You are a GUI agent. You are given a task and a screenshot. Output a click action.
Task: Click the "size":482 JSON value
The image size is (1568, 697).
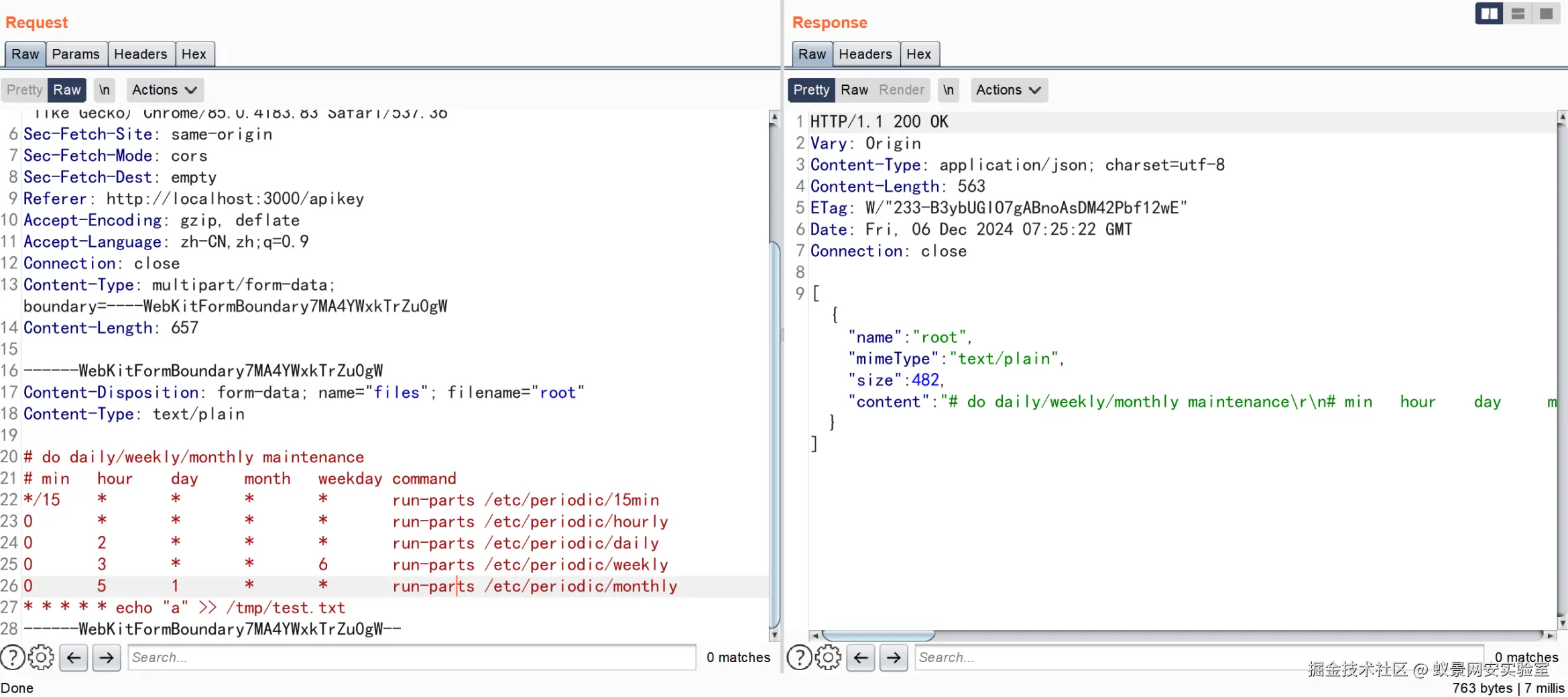(x=896, y=380)
